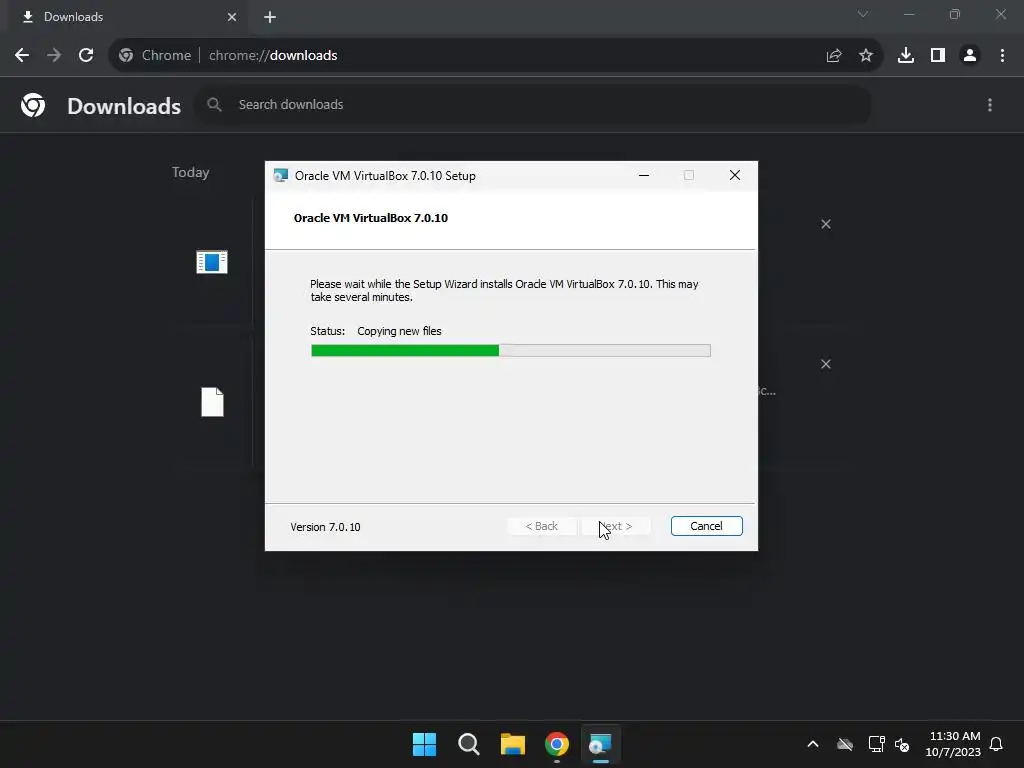The image size is (1024, 768).
Task: Click the VirtualBox setup title bar icon
Action: [281, 176]
